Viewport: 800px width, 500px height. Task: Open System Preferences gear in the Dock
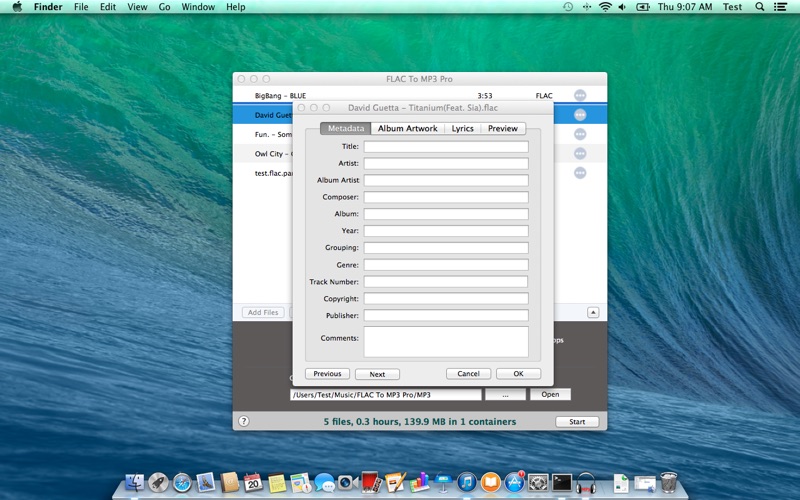point(538,482)
